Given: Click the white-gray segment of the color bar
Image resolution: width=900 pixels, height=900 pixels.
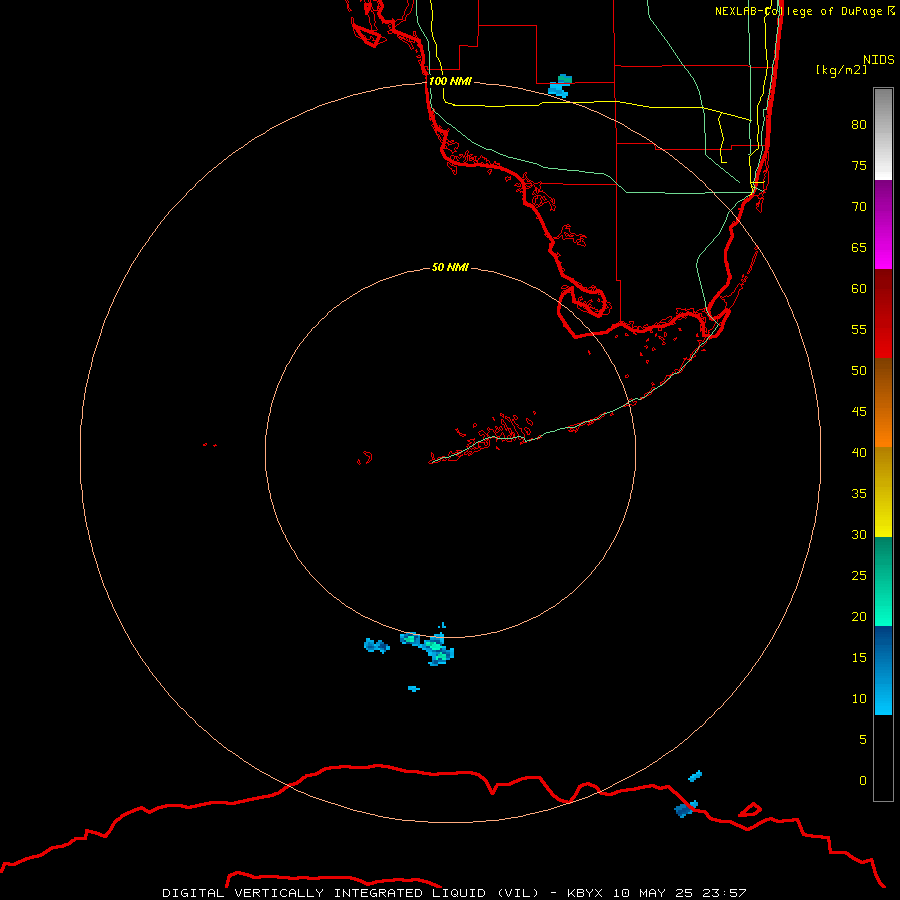Looking at the screenshot, I should tap(883, 134).
